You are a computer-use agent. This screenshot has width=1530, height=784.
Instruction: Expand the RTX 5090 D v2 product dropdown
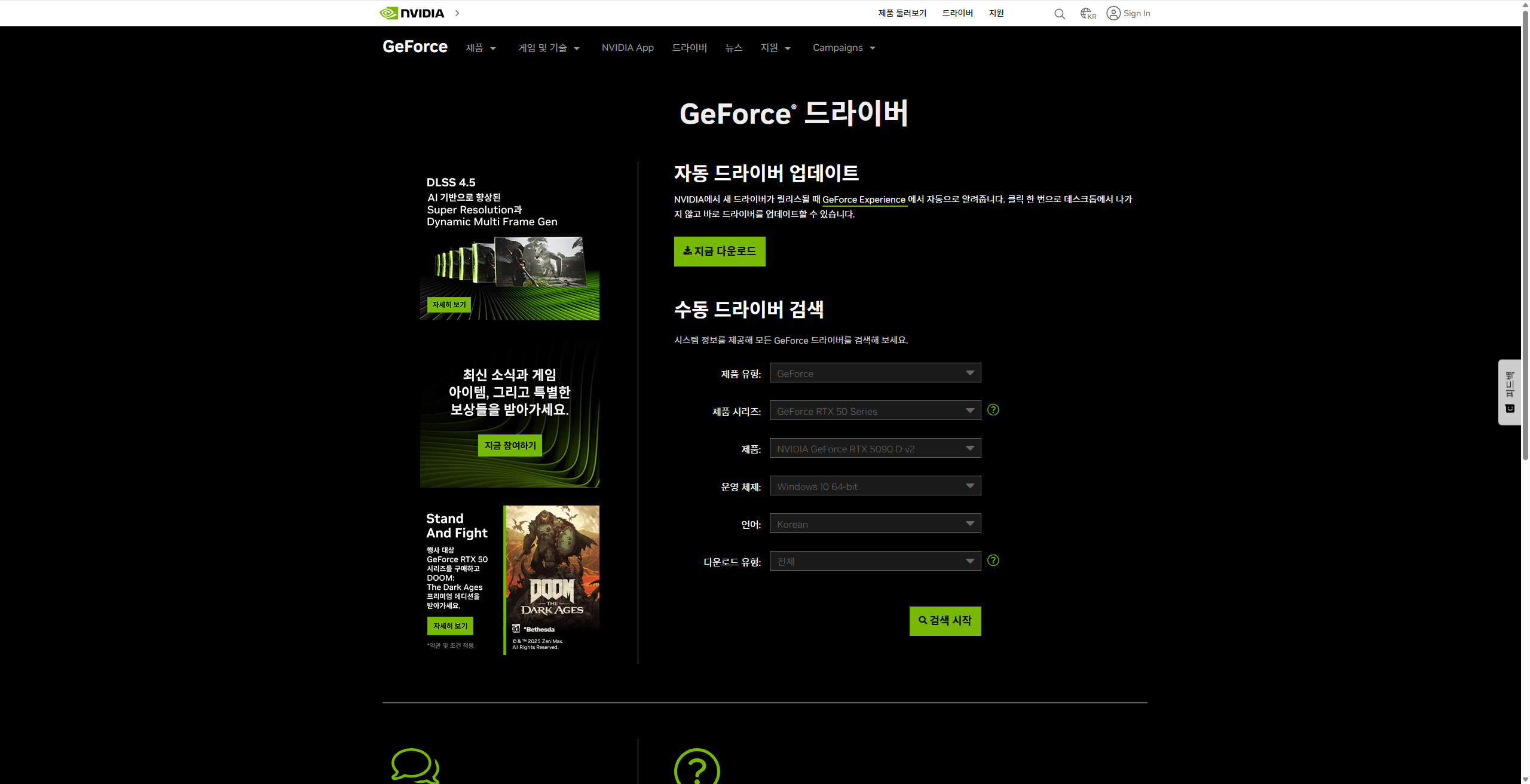[x=875, y=448]
